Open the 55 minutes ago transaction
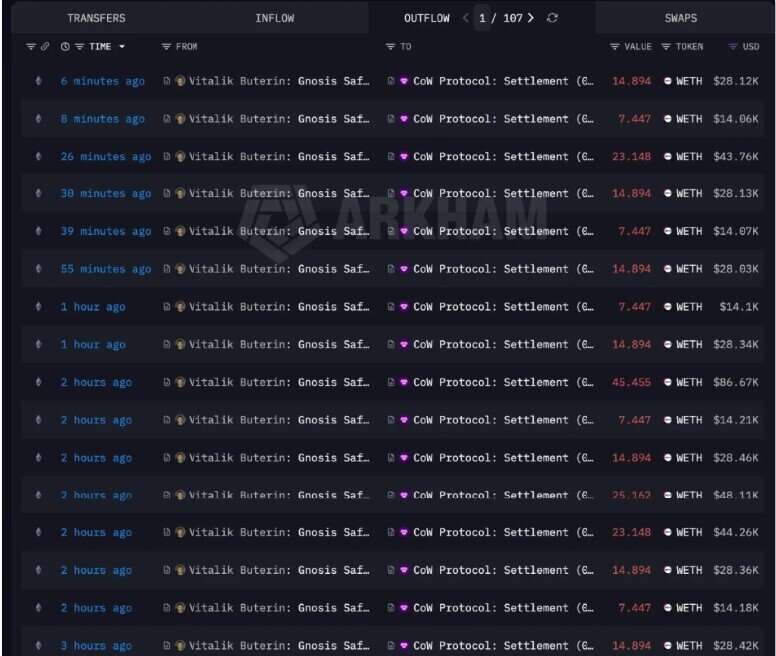The height and width of the screenshot is (656, 776). point(106,269)
